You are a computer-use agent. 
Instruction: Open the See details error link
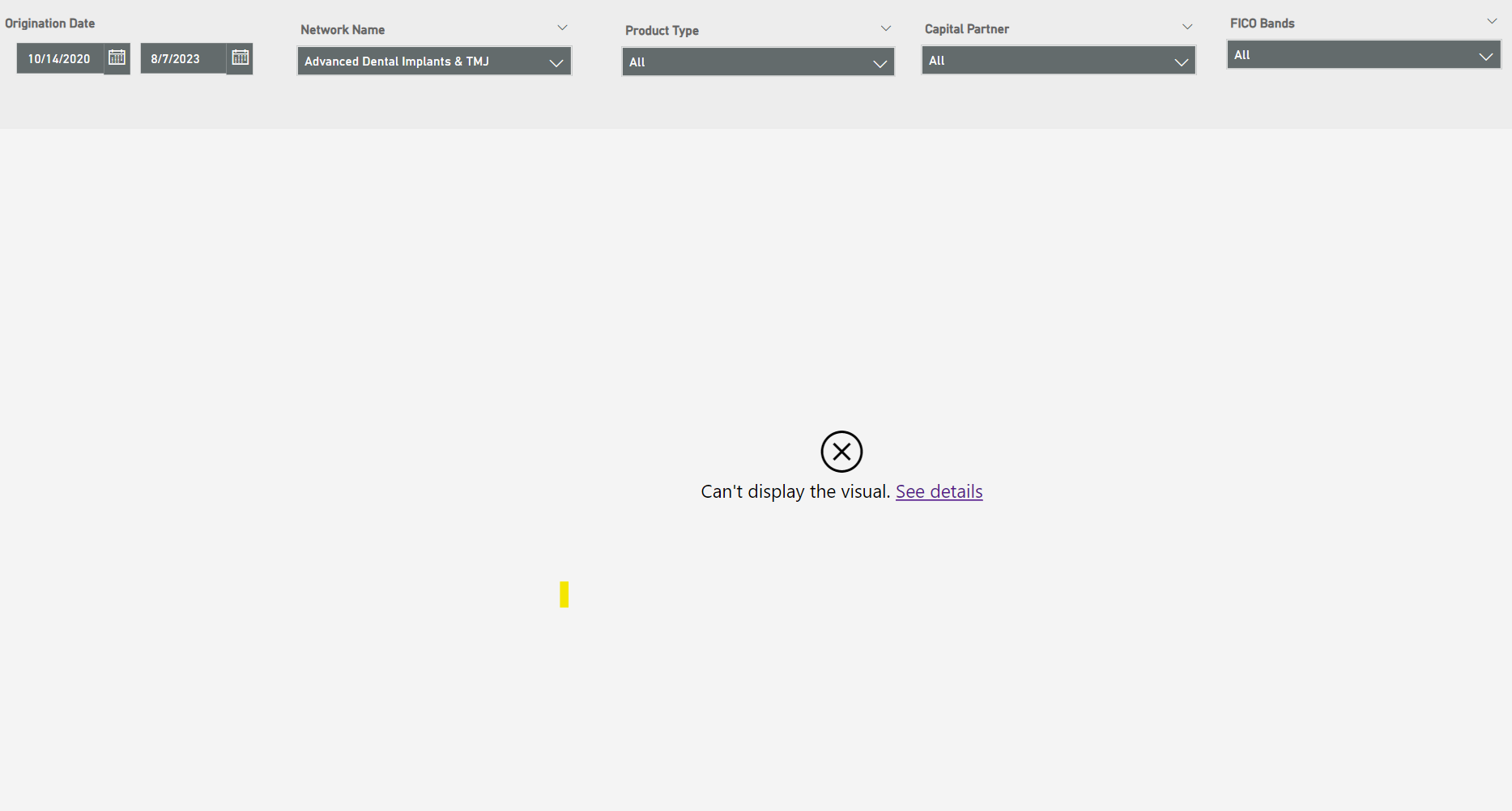coord(939,491)
